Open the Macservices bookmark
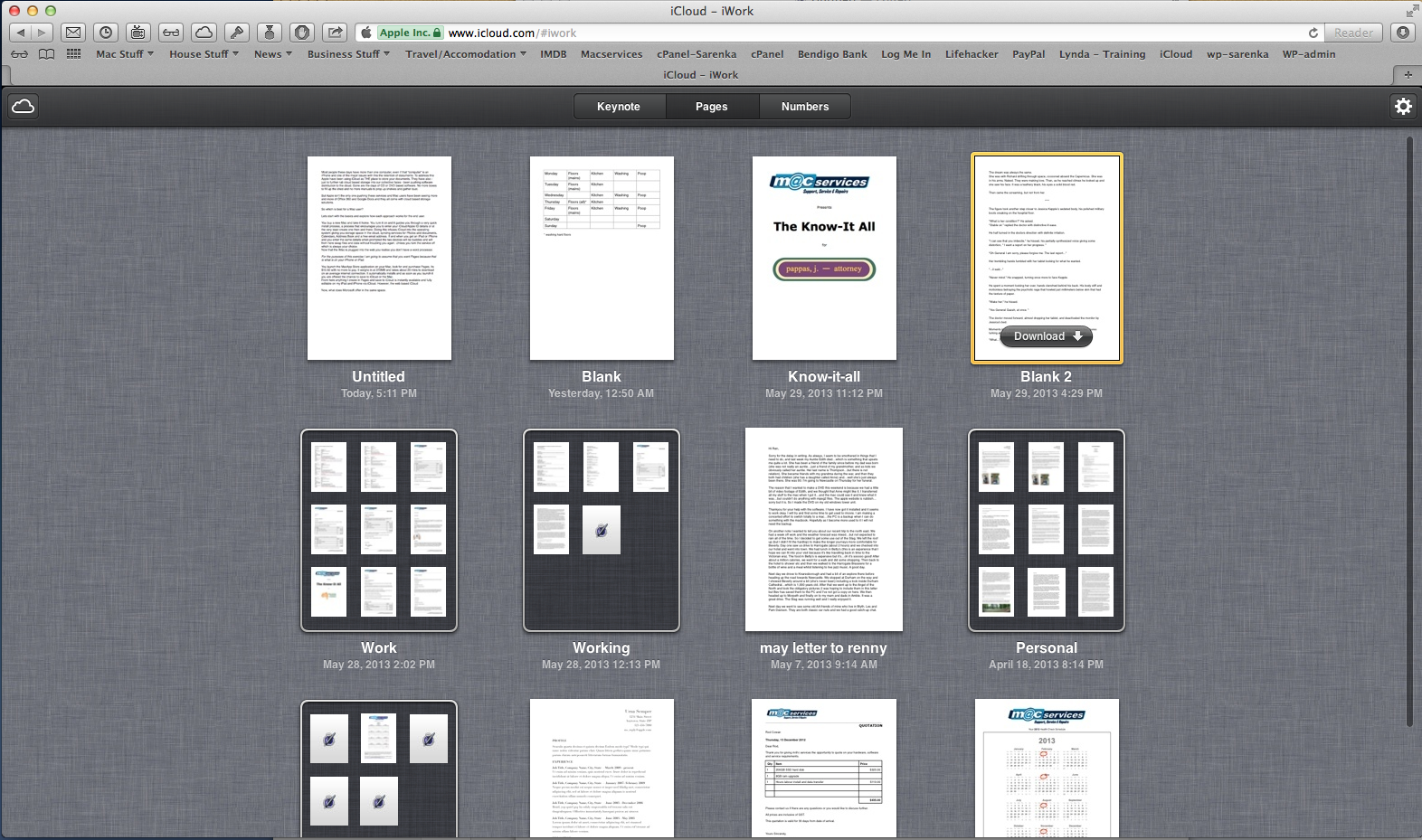The width and height of the screenshot is (1422, 840). [x=611, y=54]
